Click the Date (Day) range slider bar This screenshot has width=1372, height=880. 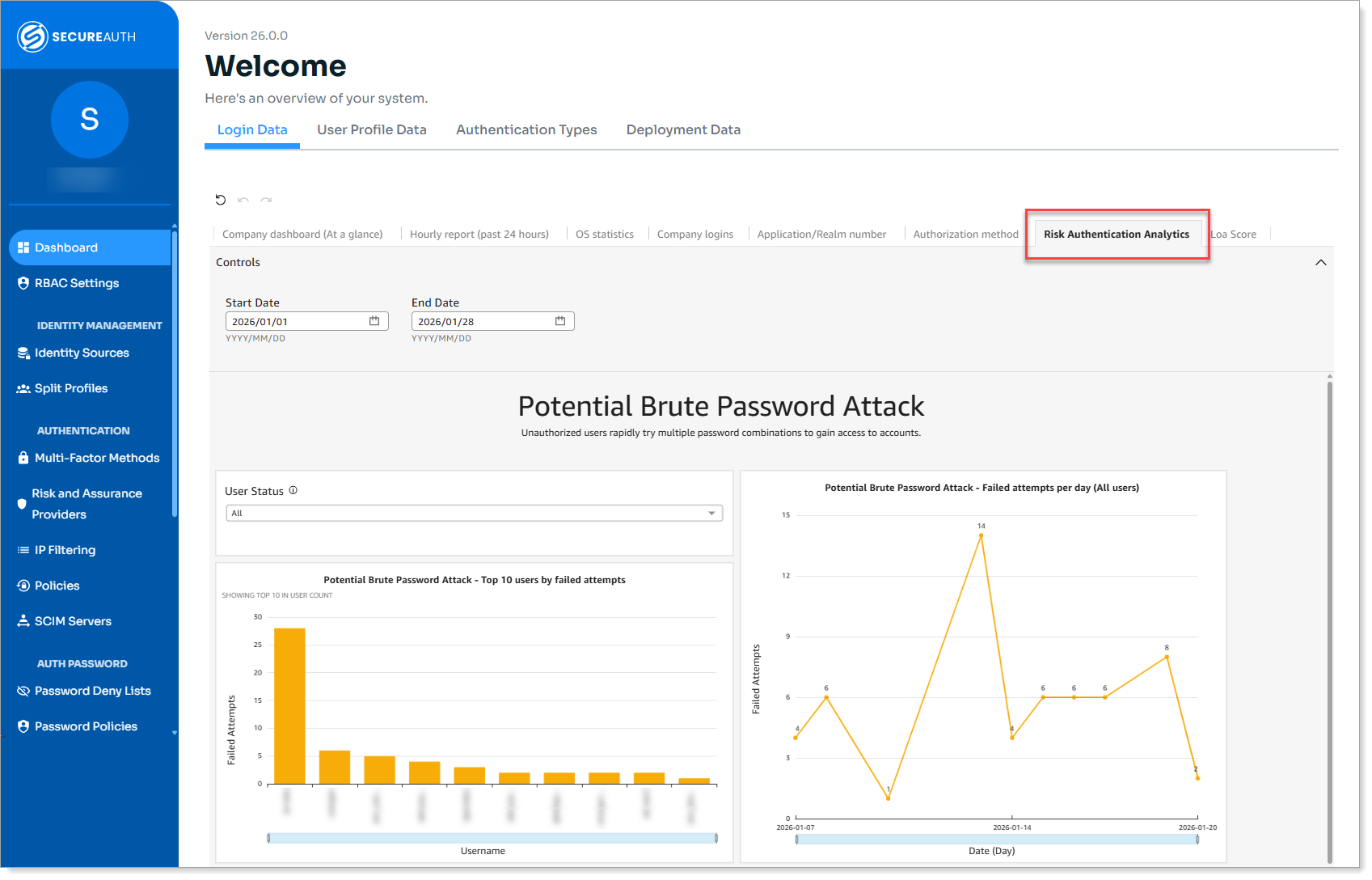click(x=996, y=839)
